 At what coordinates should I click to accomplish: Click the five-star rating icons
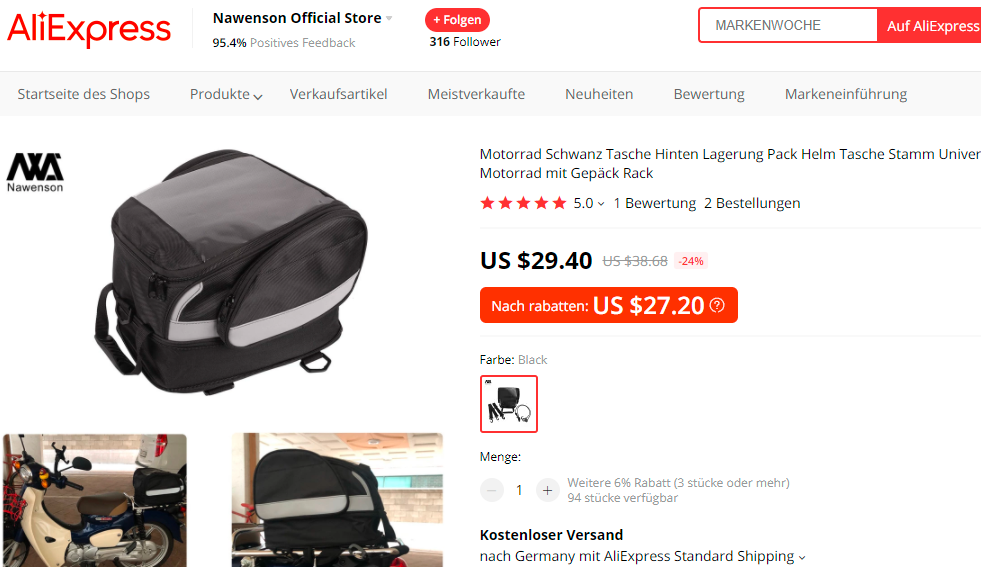point(523,203)
